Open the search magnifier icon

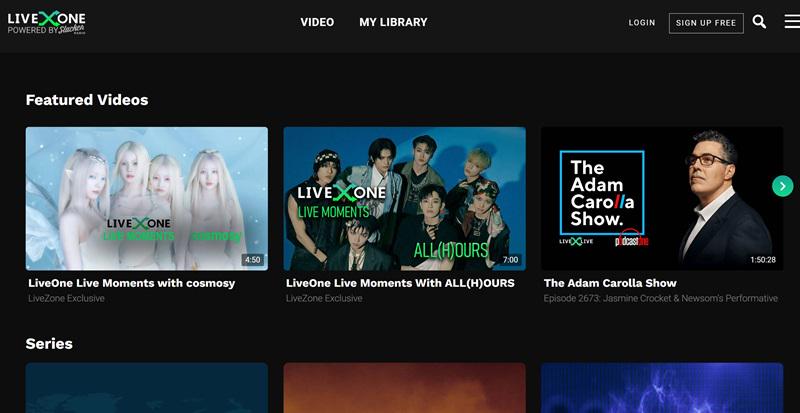[759, 22]
